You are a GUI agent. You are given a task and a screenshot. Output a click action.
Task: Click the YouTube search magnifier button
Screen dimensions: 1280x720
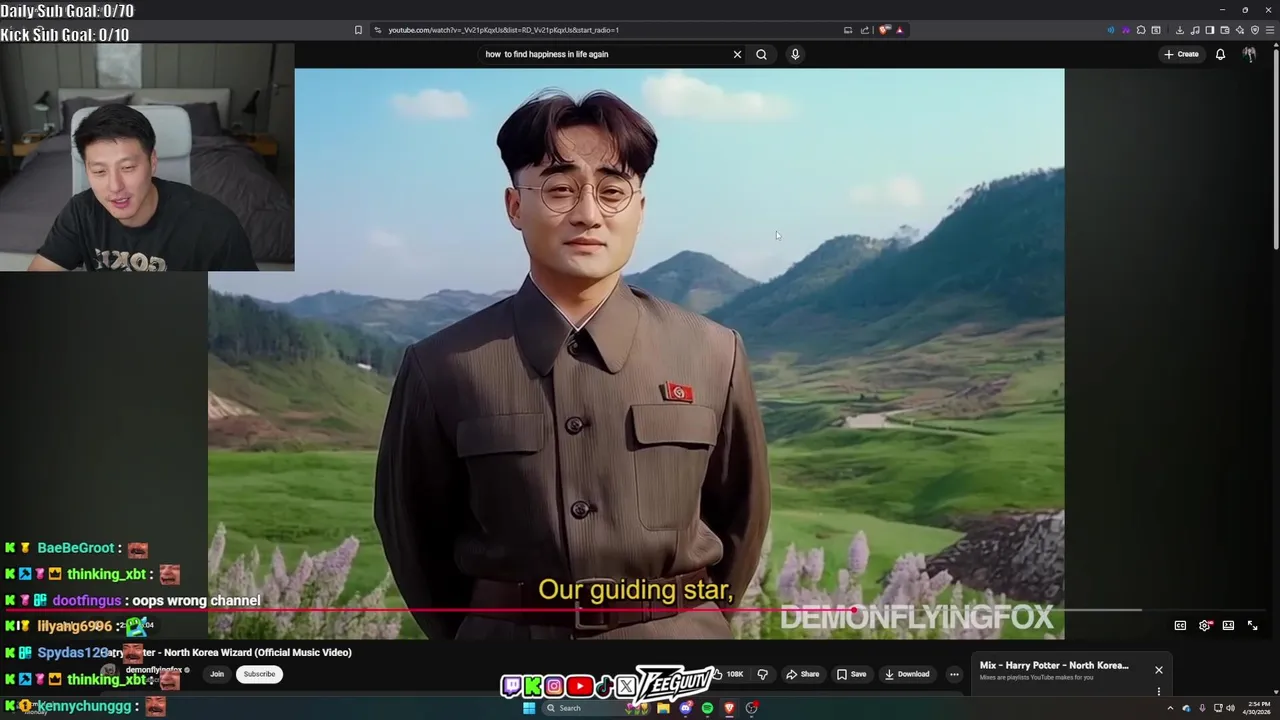(x=761, y=54)
